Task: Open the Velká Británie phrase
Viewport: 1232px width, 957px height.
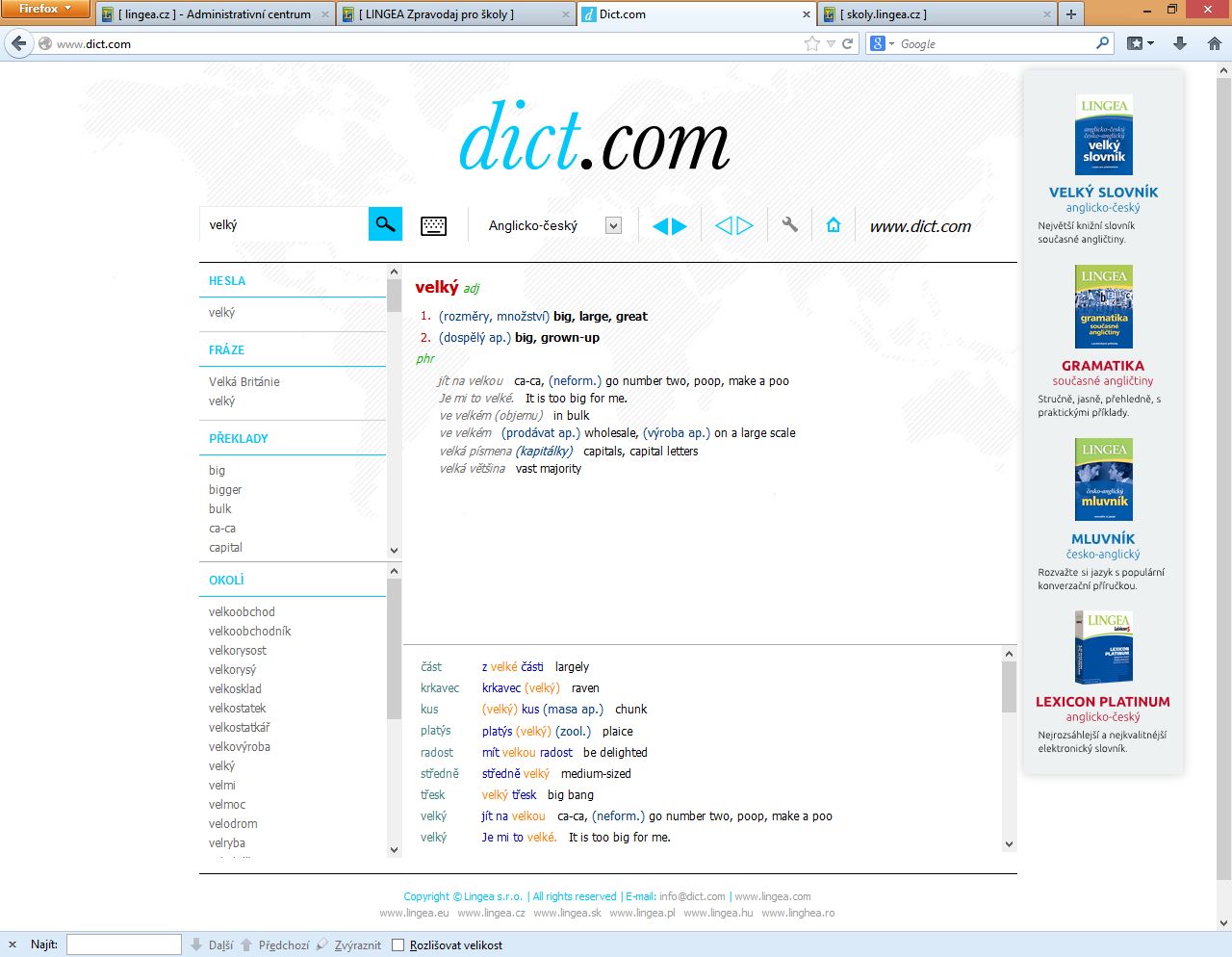Action: click(x=244, y=381)
